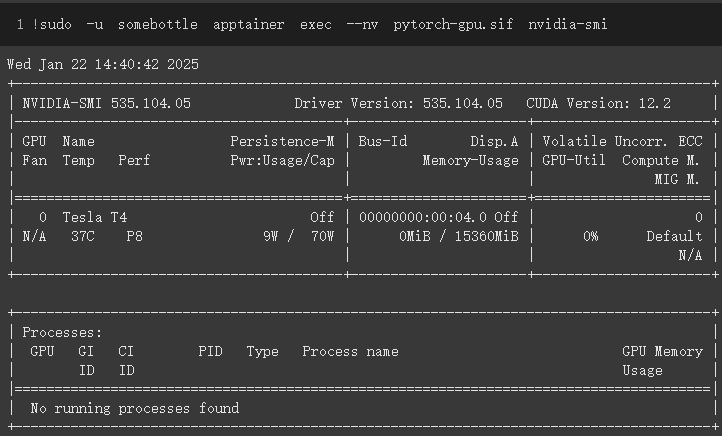
Task: Click the 'Disp.A' column header
Action: click(x=494, y=141)
